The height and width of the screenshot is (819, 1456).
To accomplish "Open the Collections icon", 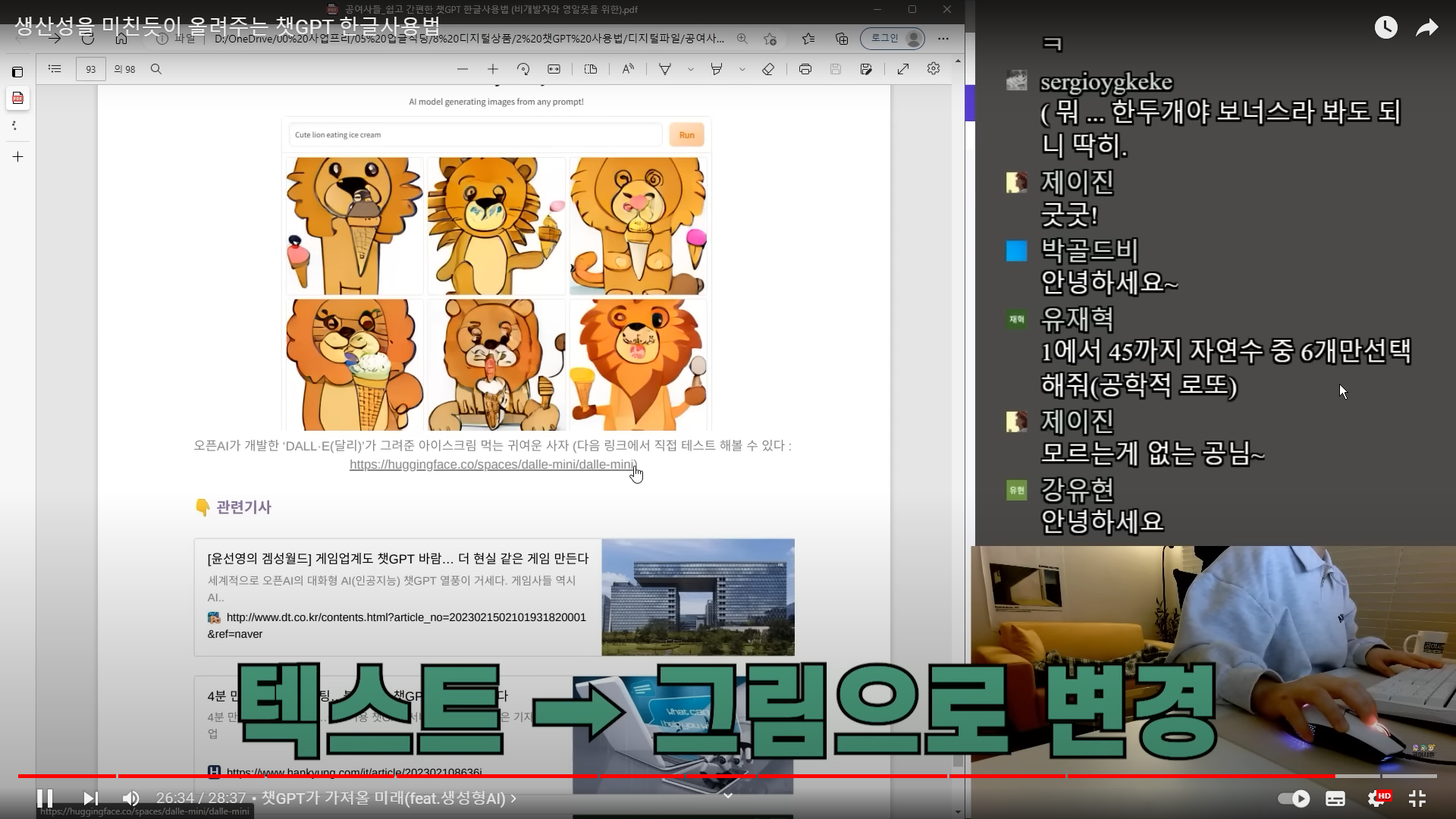I will pyautogui.click(x=842, y=38).
